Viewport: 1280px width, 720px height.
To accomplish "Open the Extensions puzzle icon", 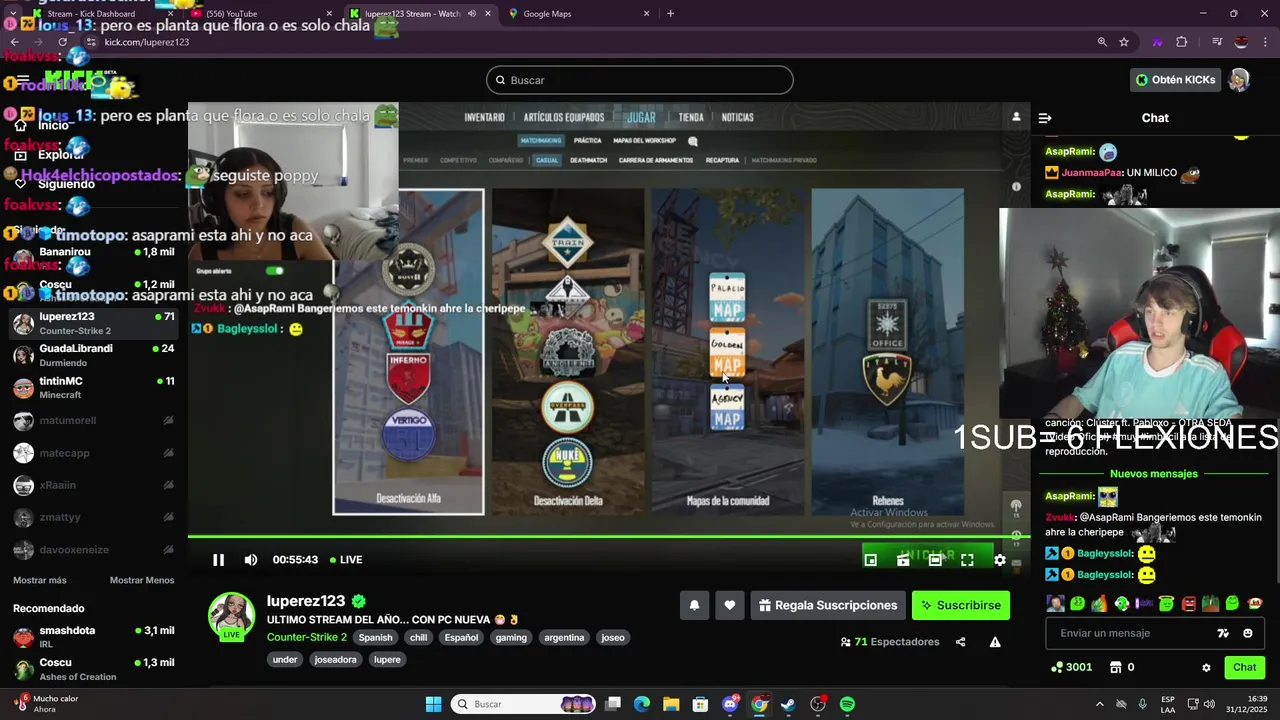I will [1182, 42].
